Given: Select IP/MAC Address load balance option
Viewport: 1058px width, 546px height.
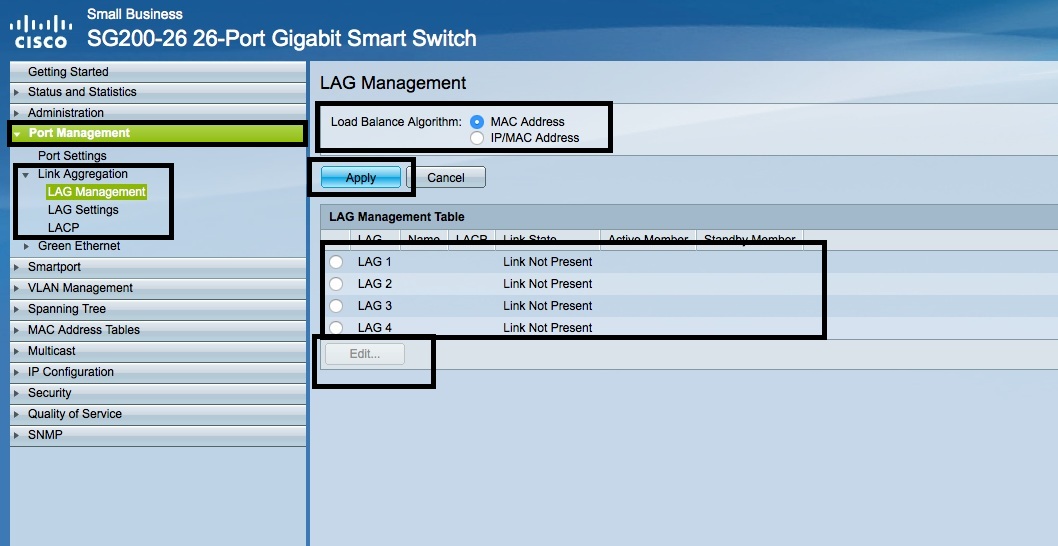Looking at the screenshot, I should (x=477, y=138).
